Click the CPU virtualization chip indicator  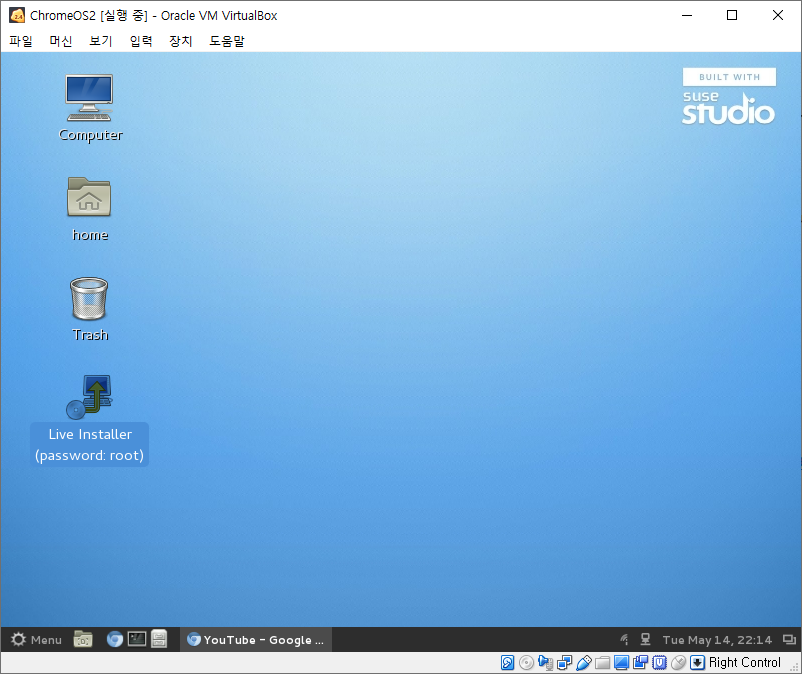659,663
